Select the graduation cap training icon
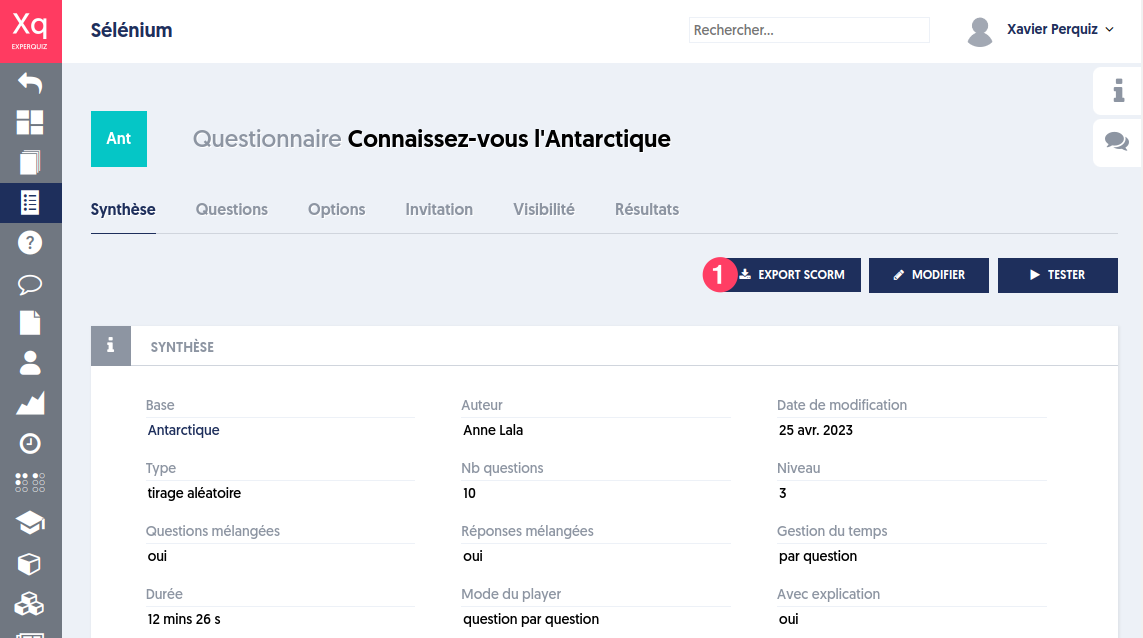Viewport: 1143px width, 638px height. [30, 522]
